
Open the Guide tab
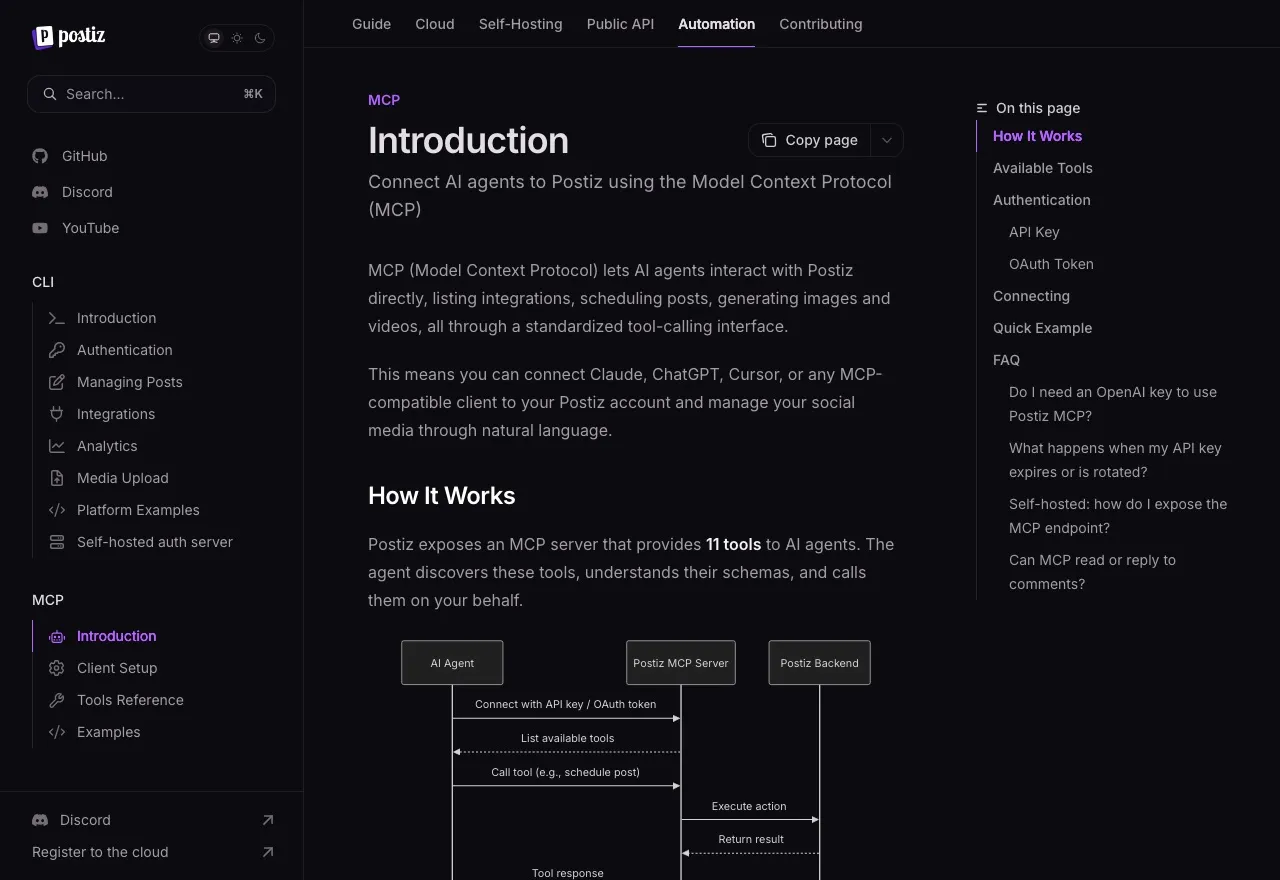(x=371, y=24)
